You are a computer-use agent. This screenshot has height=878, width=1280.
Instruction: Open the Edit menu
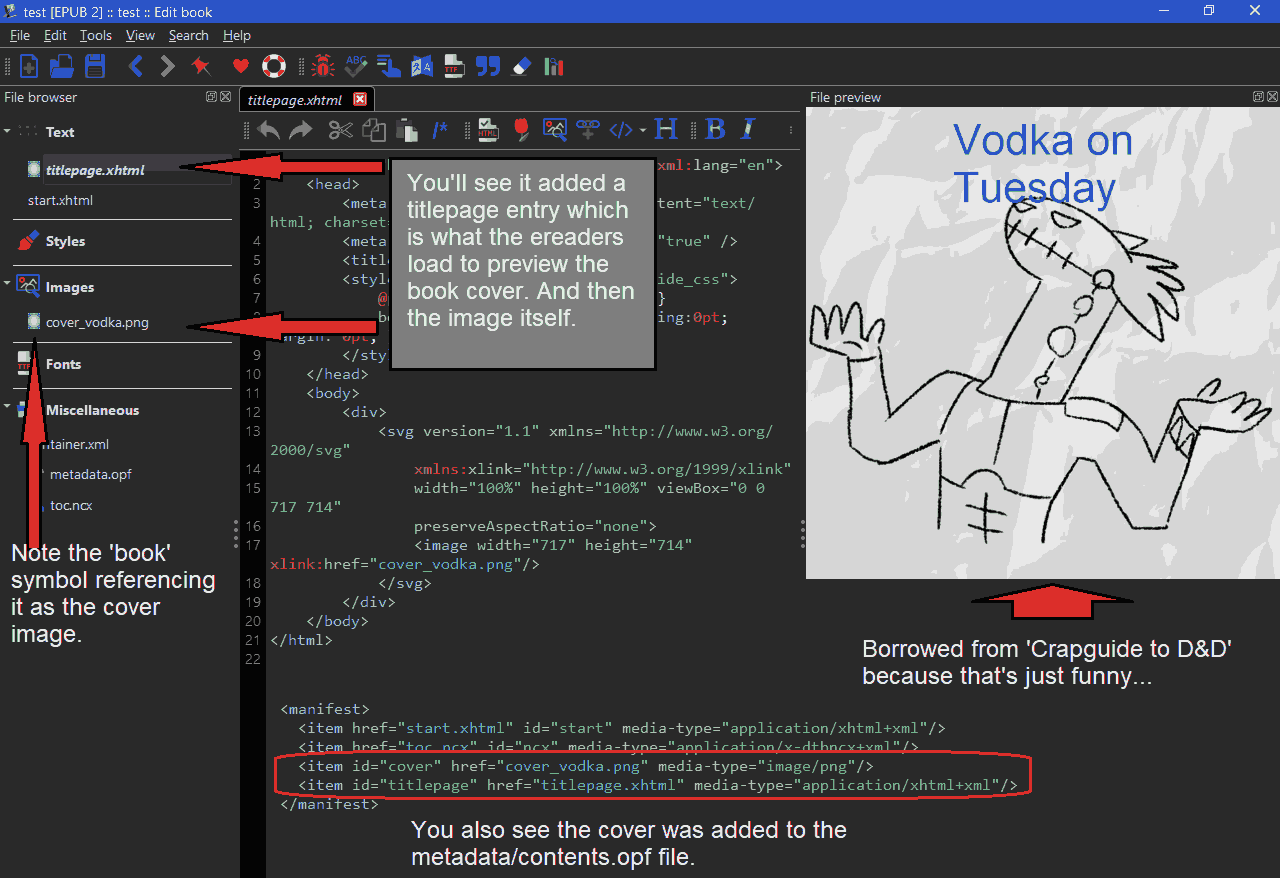click(x=55, y=35)
